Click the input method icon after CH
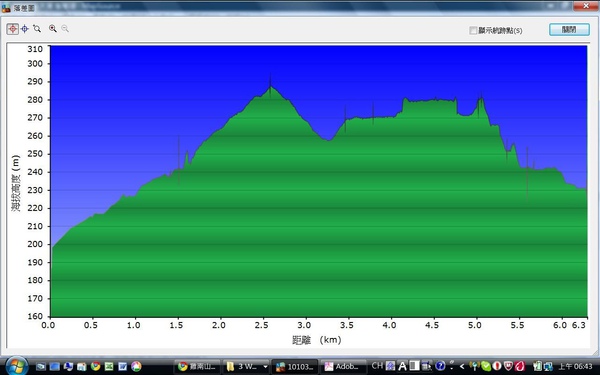 pos(390,366)
